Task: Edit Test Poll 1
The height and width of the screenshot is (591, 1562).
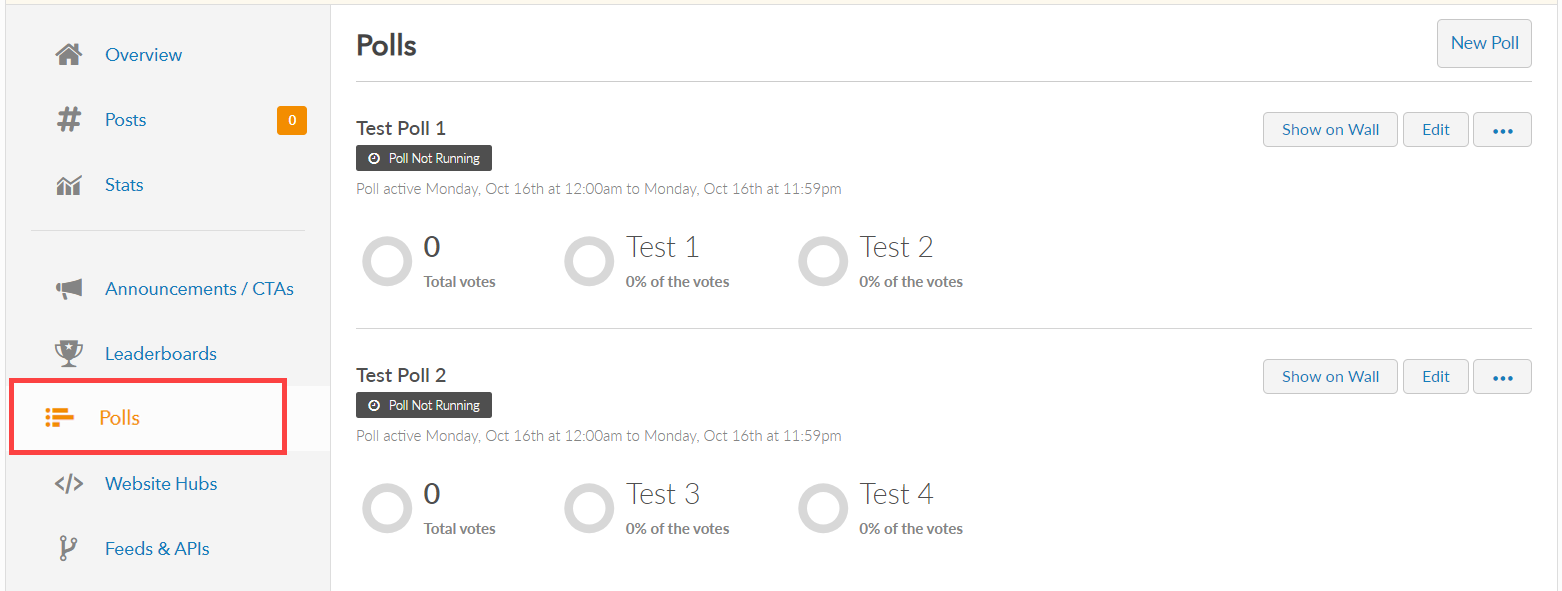Action: (x=1436, y=130)
